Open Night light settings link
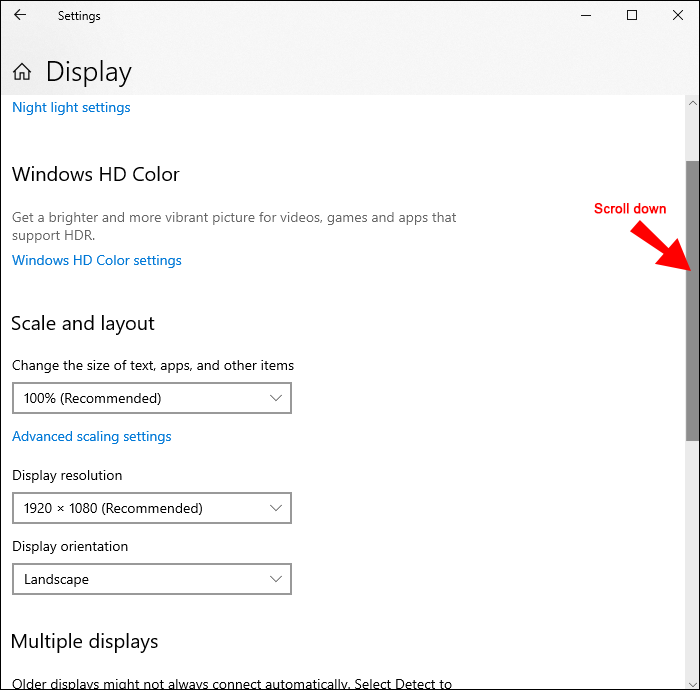Image resolution: width=700 pixels, height=690 pixels. point(71,108)
